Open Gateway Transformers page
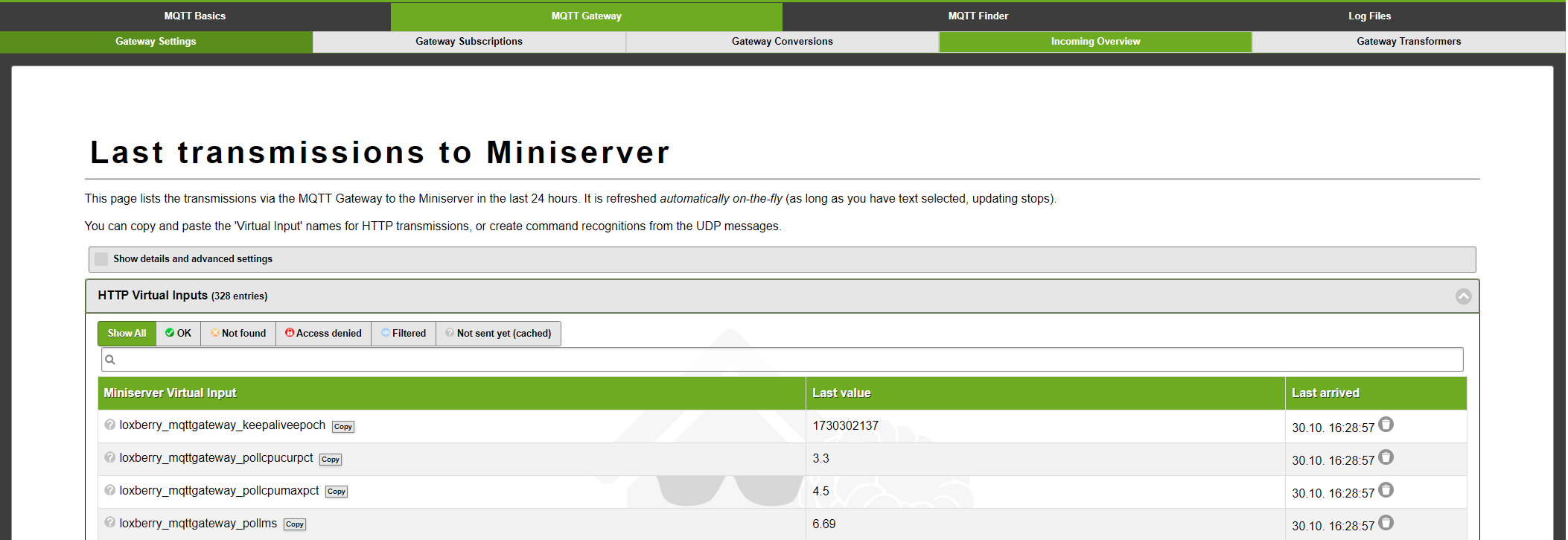 point(1409,42)
